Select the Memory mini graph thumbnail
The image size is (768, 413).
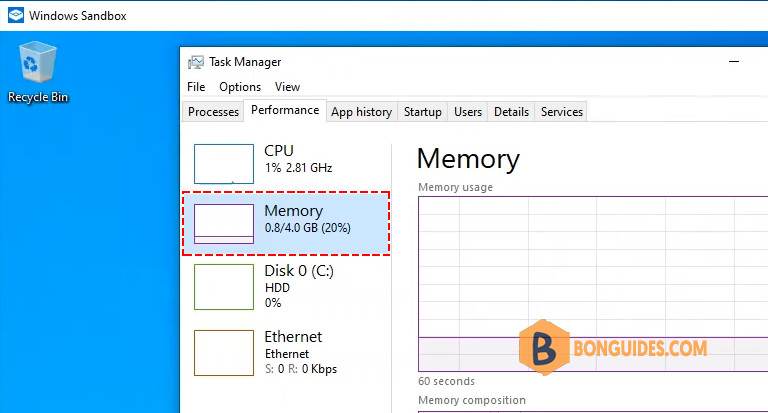(x=224, y=224)
